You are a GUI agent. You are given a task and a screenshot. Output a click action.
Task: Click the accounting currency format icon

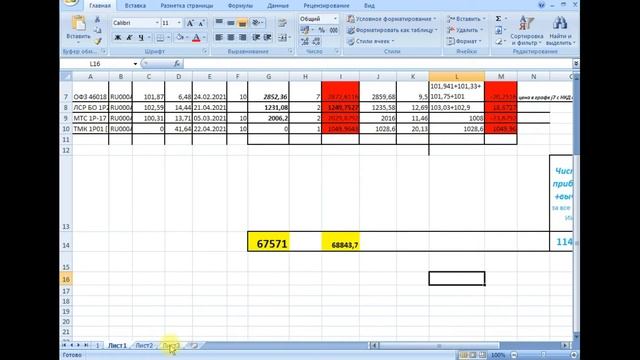304,30
